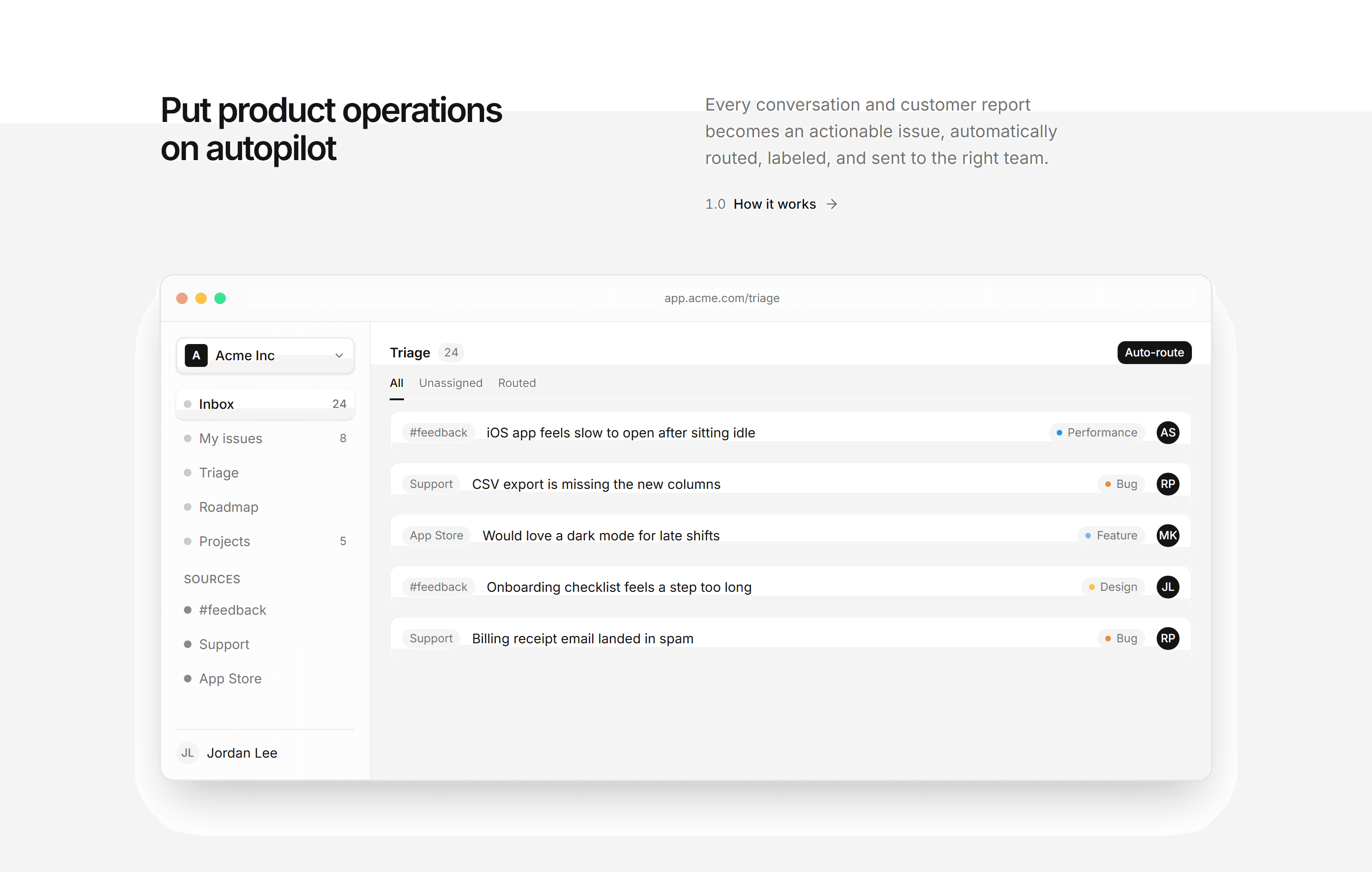The height and width of the screenshot is (872, 1372).
Task: Click the Performance label tag
Action: tap(1096, 433)
